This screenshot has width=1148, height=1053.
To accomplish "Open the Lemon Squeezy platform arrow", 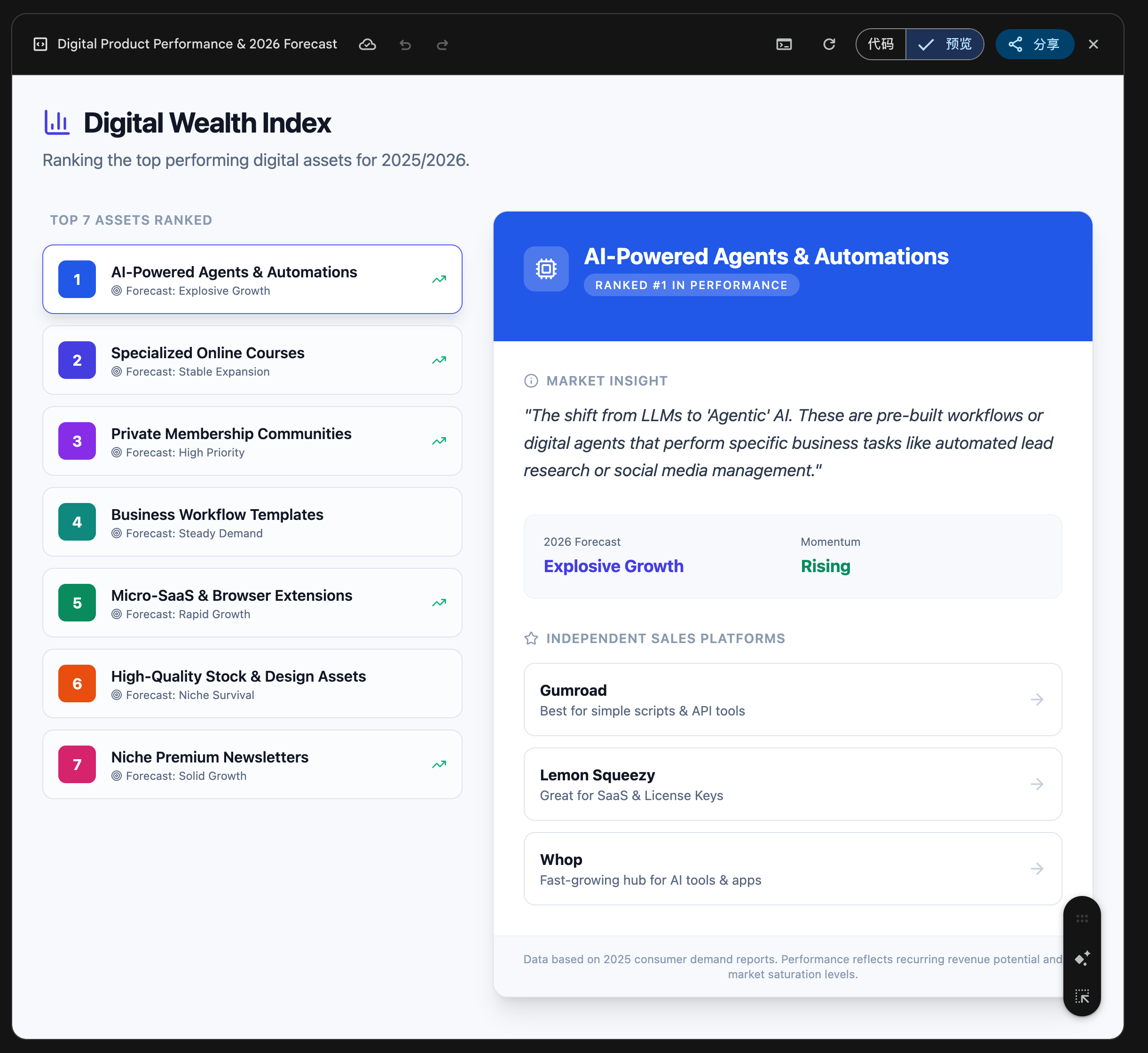I will point(1036,784).
